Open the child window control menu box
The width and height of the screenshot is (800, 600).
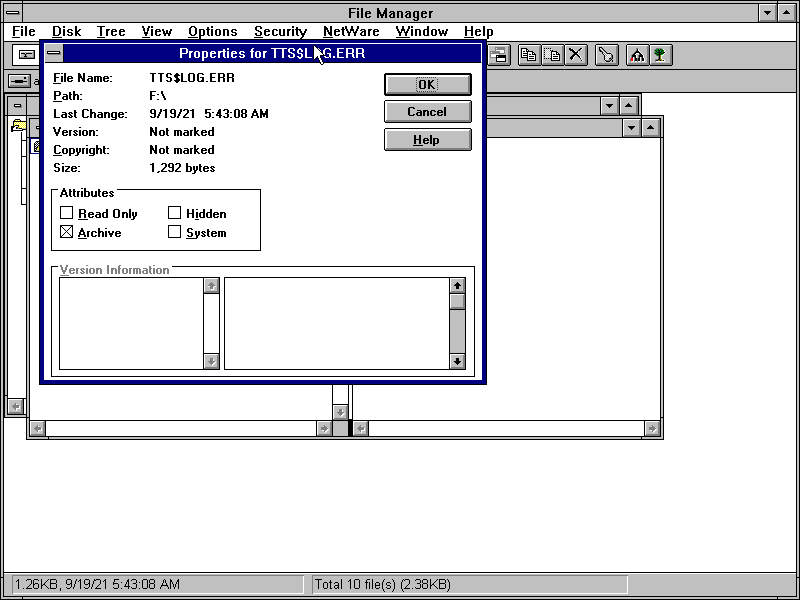tap(17, 106)
